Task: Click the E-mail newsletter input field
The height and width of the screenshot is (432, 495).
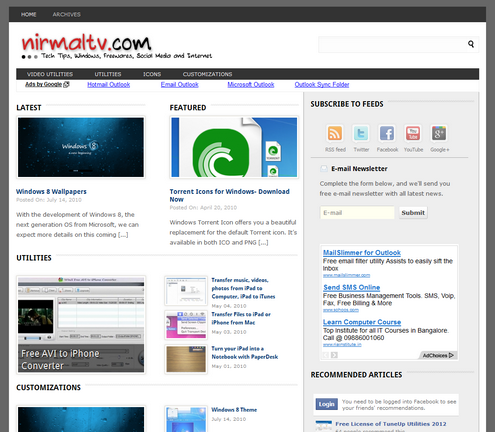Action: [x=357, y=213]
